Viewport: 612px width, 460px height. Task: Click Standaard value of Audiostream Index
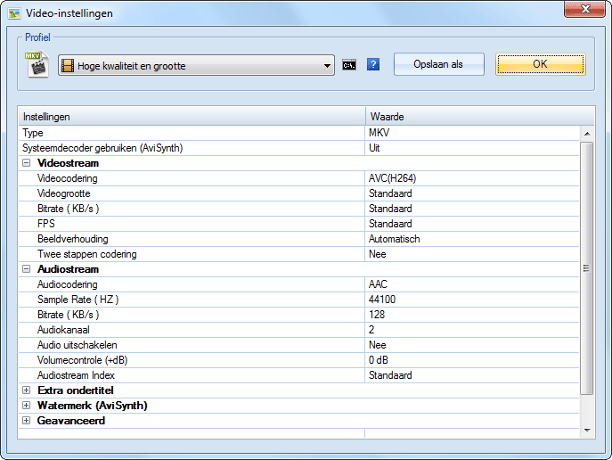(x=390, y=375)
